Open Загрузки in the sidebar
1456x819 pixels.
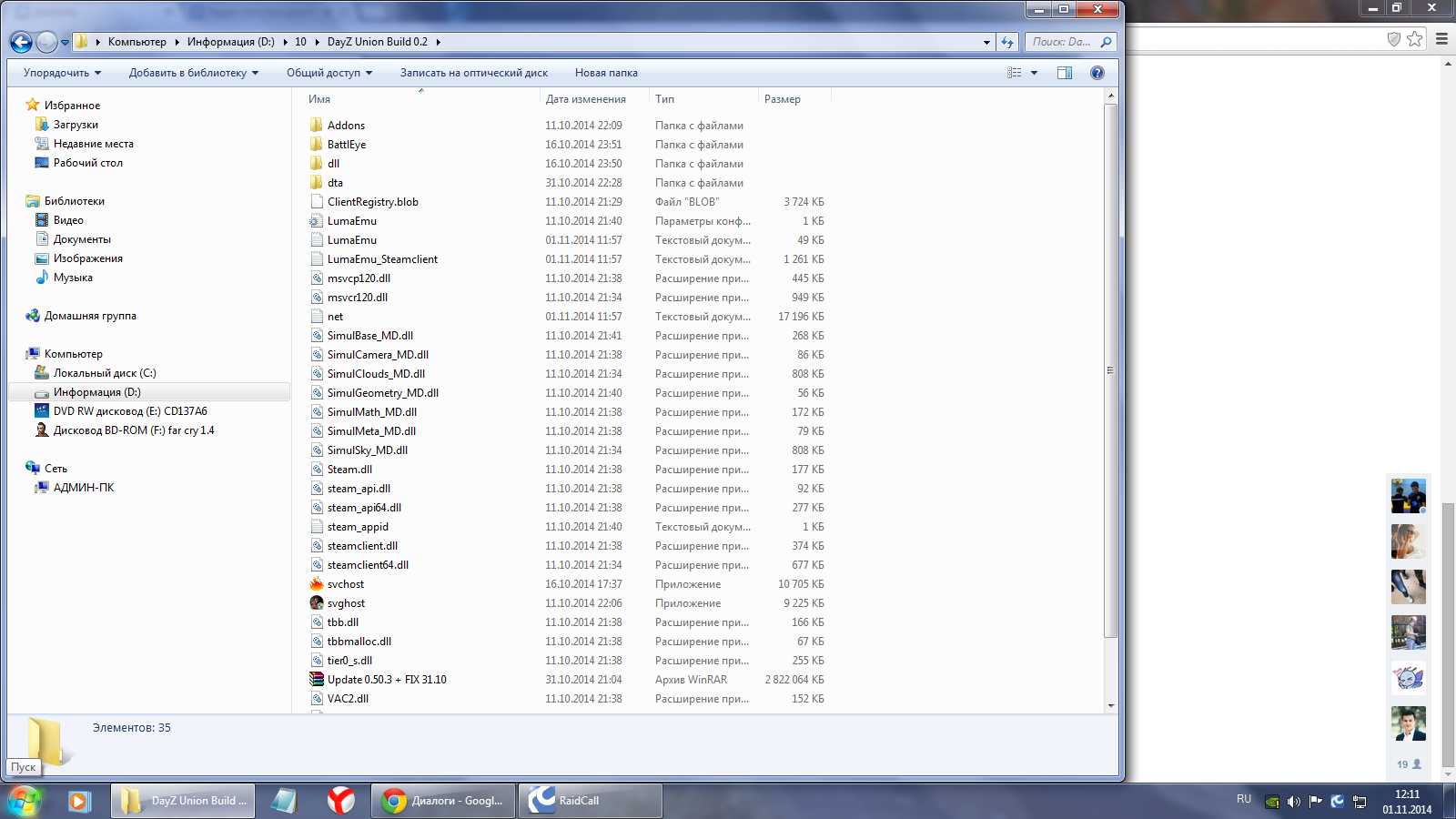(x=76, y=125)
